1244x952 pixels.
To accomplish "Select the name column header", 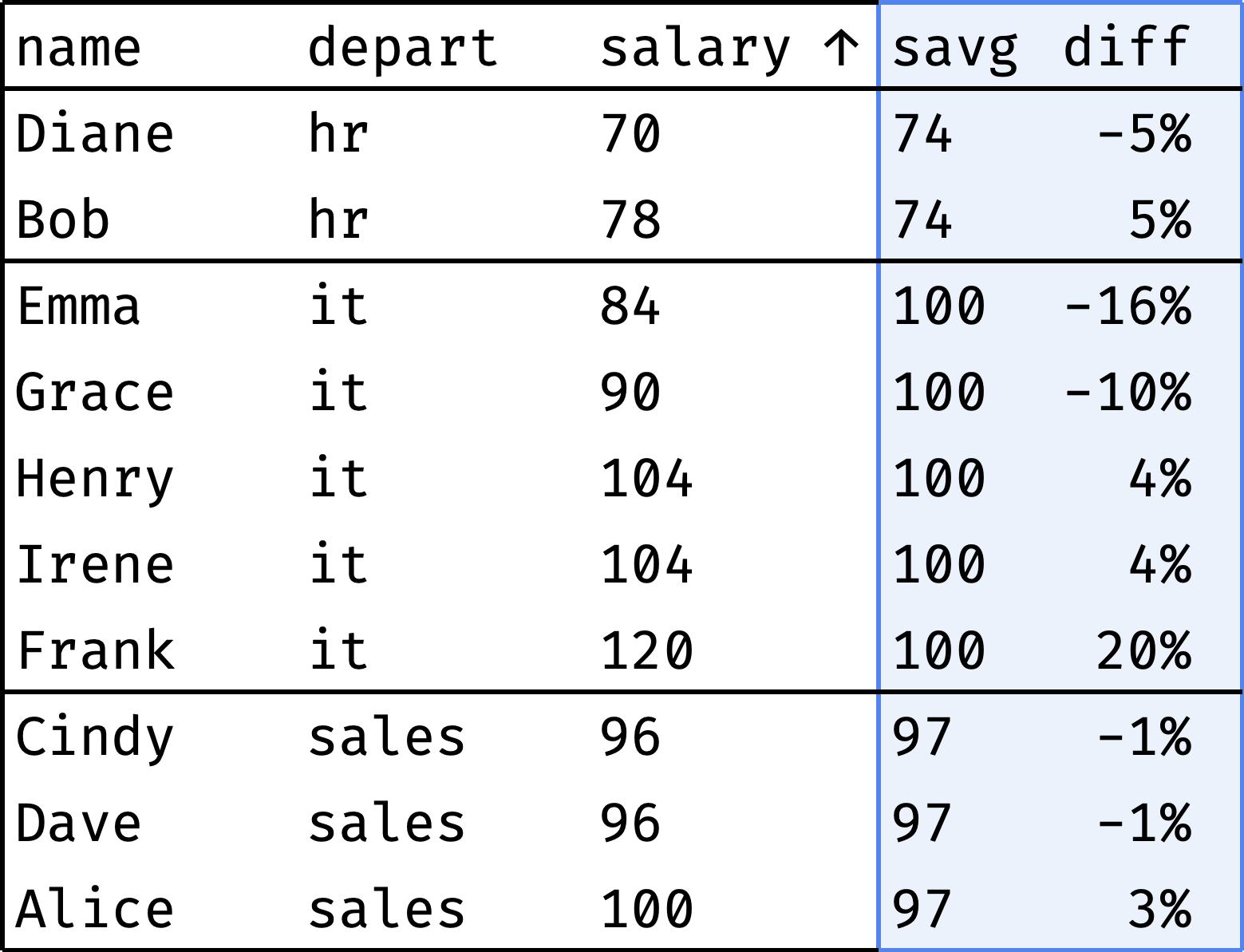I will [x=78, y=48].
